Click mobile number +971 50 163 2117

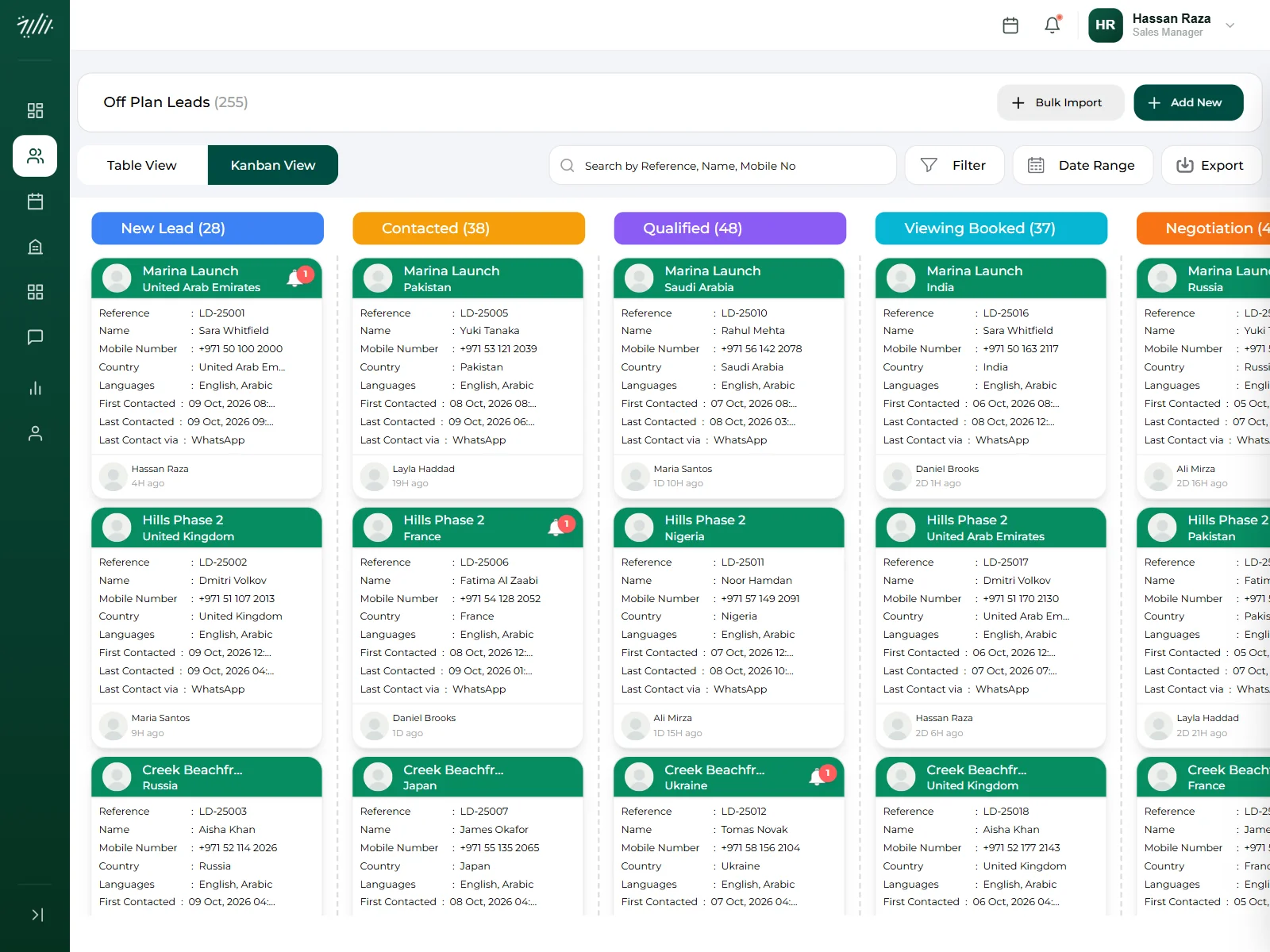click(1021, 349)
